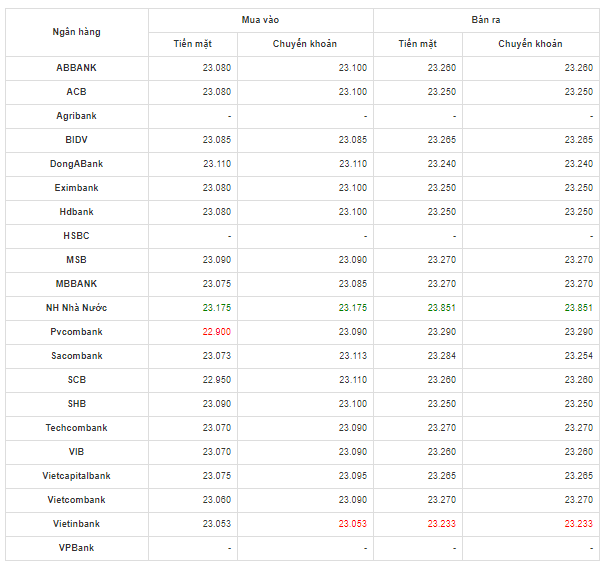This screenshot has width=604, height=566.
Task: Click the Ngân hàng column header
Action: [x=76, y=32]
